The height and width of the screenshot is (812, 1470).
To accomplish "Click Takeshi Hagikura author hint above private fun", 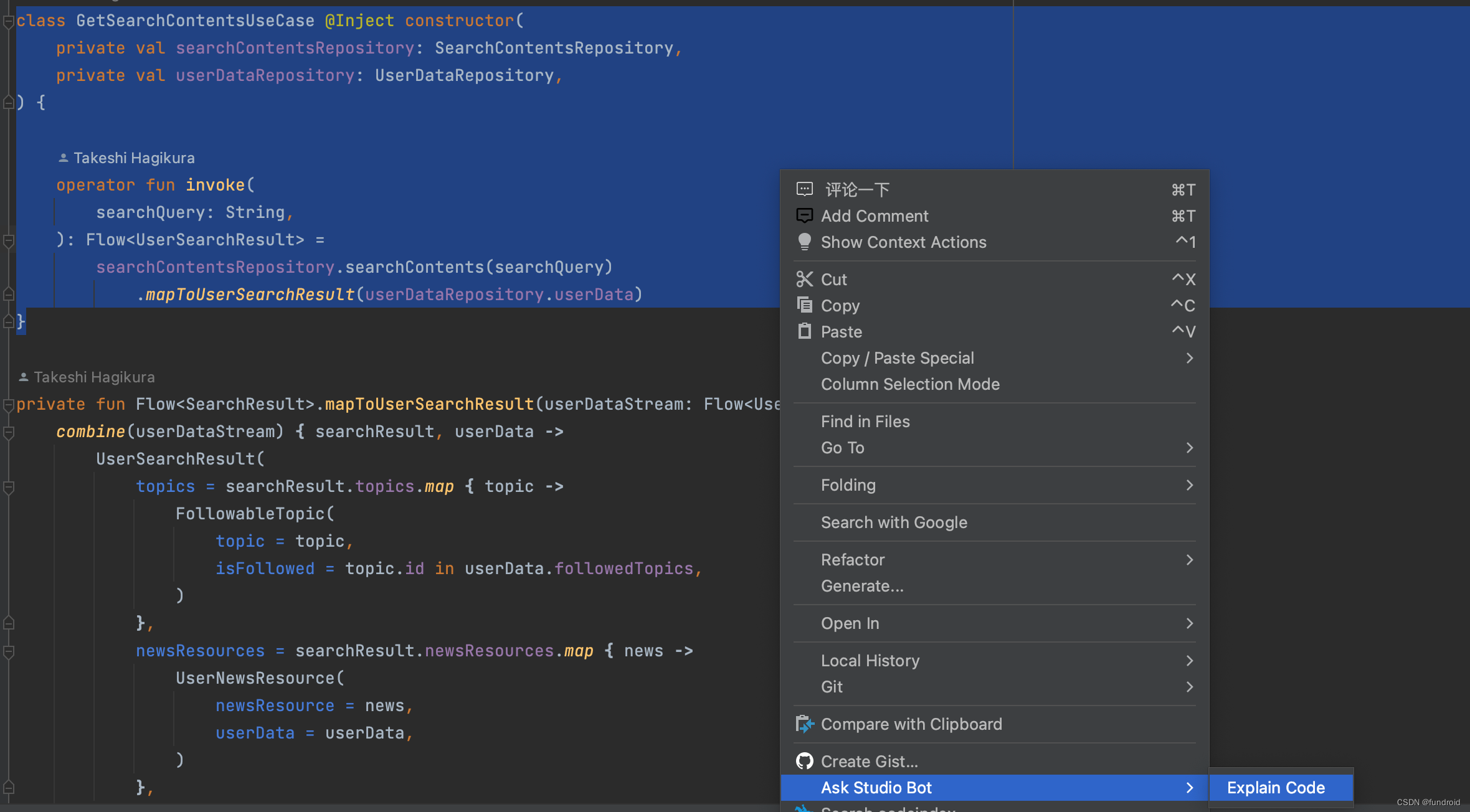I will click(93, 377).
